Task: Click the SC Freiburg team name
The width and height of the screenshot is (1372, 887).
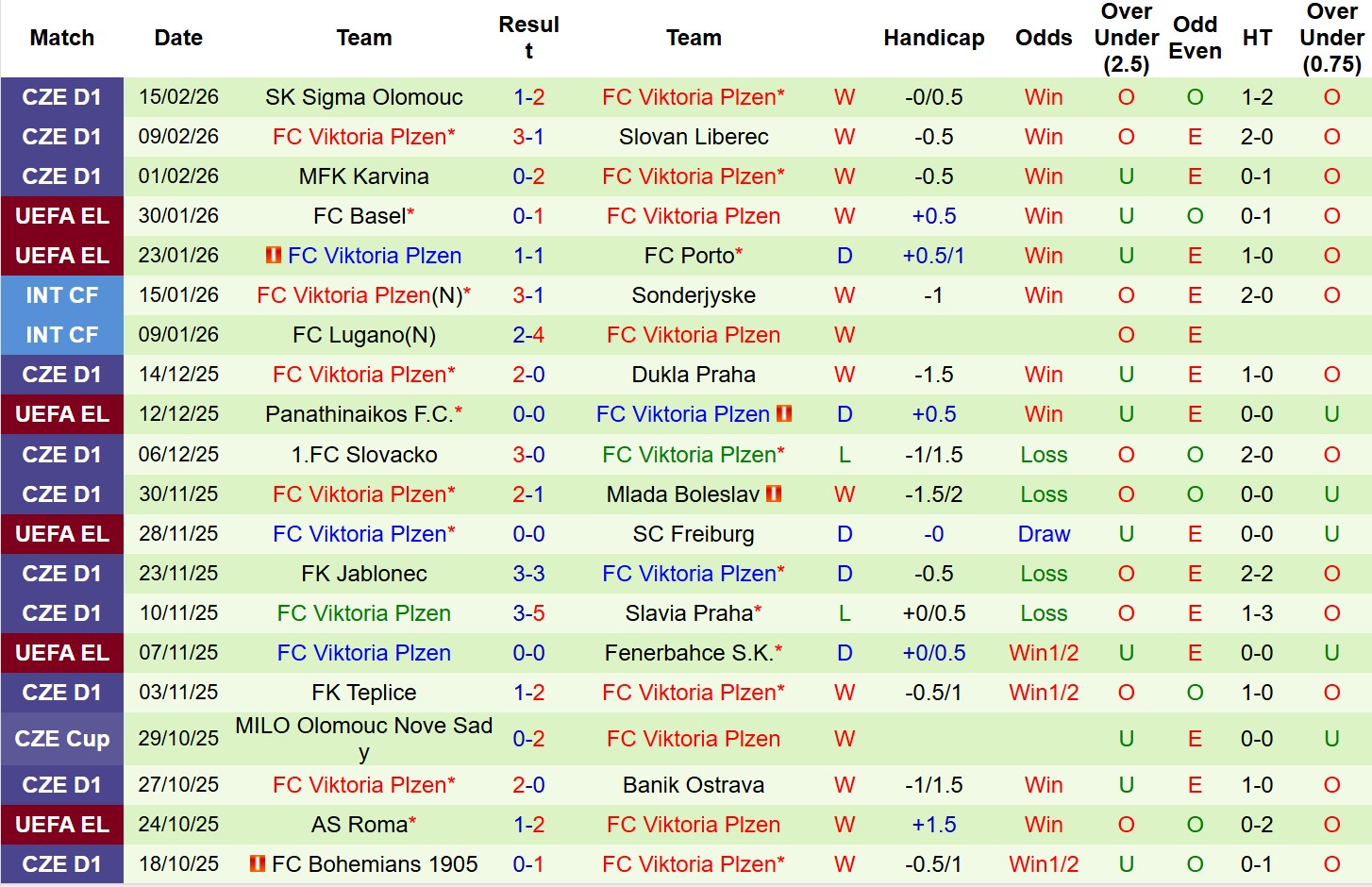Action: point(694,534)
